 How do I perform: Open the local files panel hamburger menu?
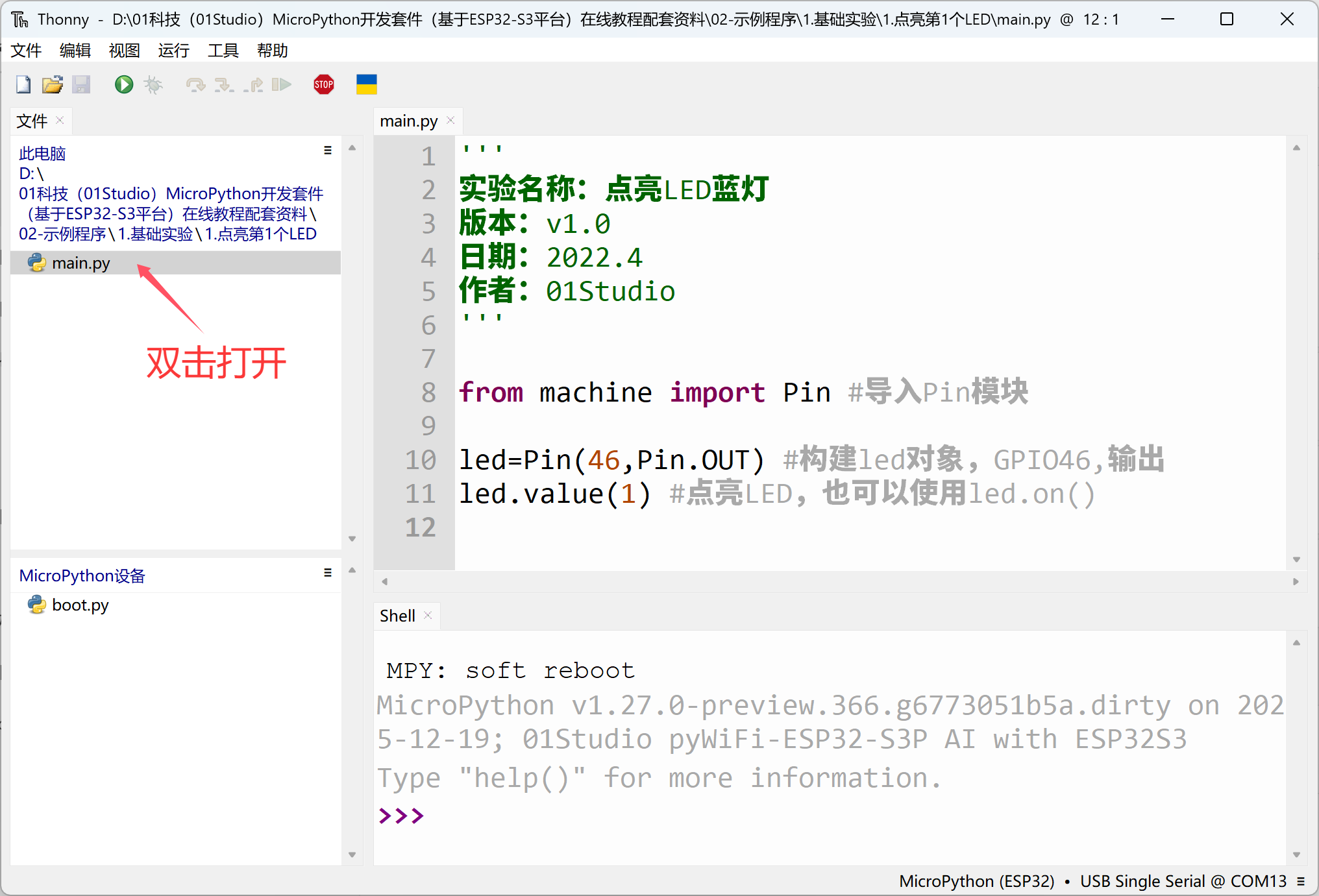click(x=328, y=151)
